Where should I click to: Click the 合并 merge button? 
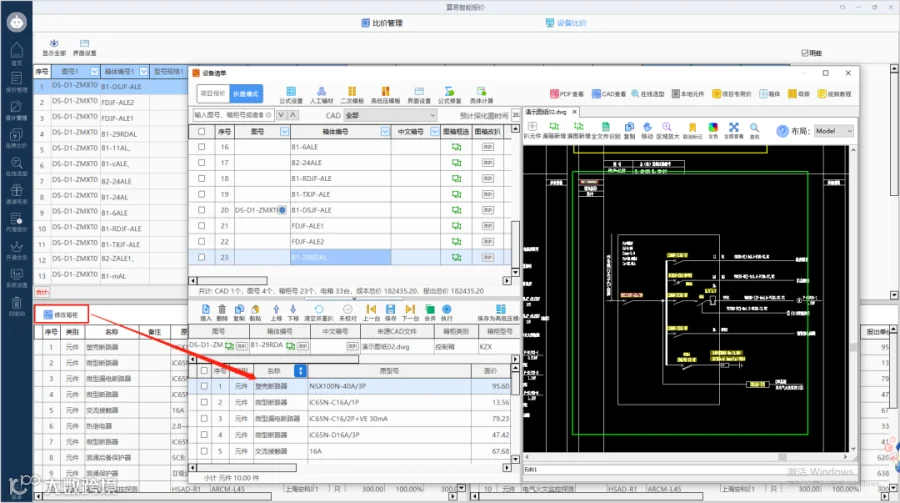click(429, 313)
